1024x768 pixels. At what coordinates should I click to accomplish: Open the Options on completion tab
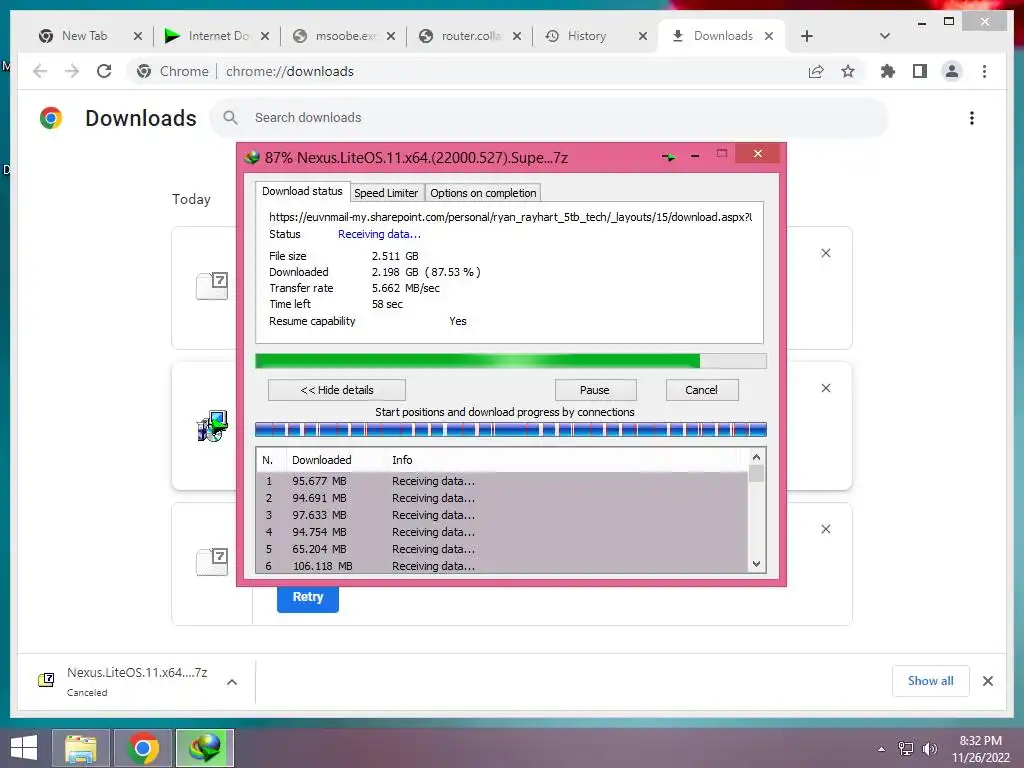[483, 193]
